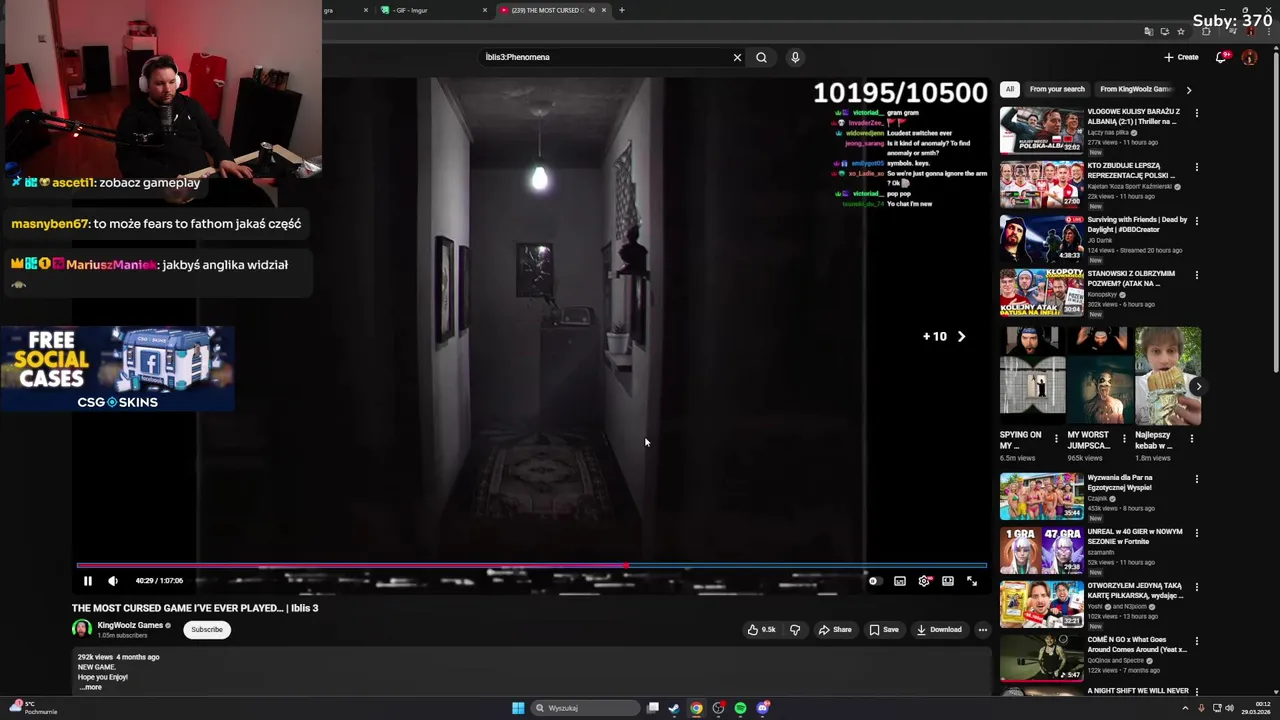
Task: Open Windows Start menu
Action: [x=518, y=708]
